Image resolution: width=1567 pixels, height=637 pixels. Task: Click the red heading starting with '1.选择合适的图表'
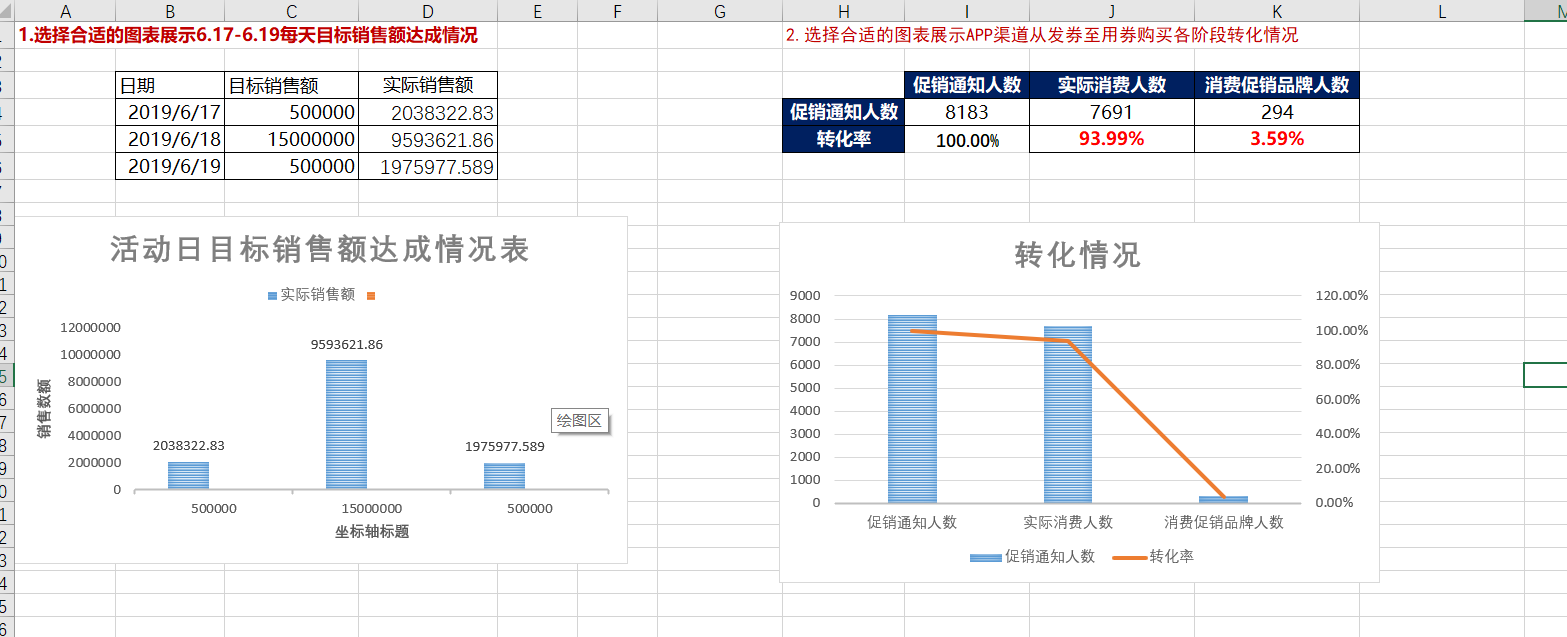coord(248,35)
